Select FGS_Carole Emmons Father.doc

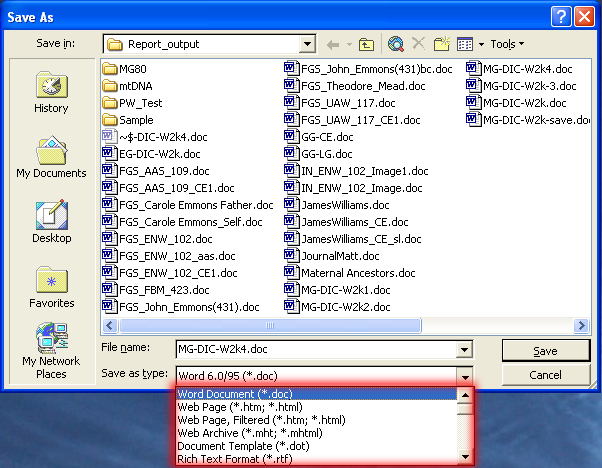pyautogui.click(x=188, y=205)
